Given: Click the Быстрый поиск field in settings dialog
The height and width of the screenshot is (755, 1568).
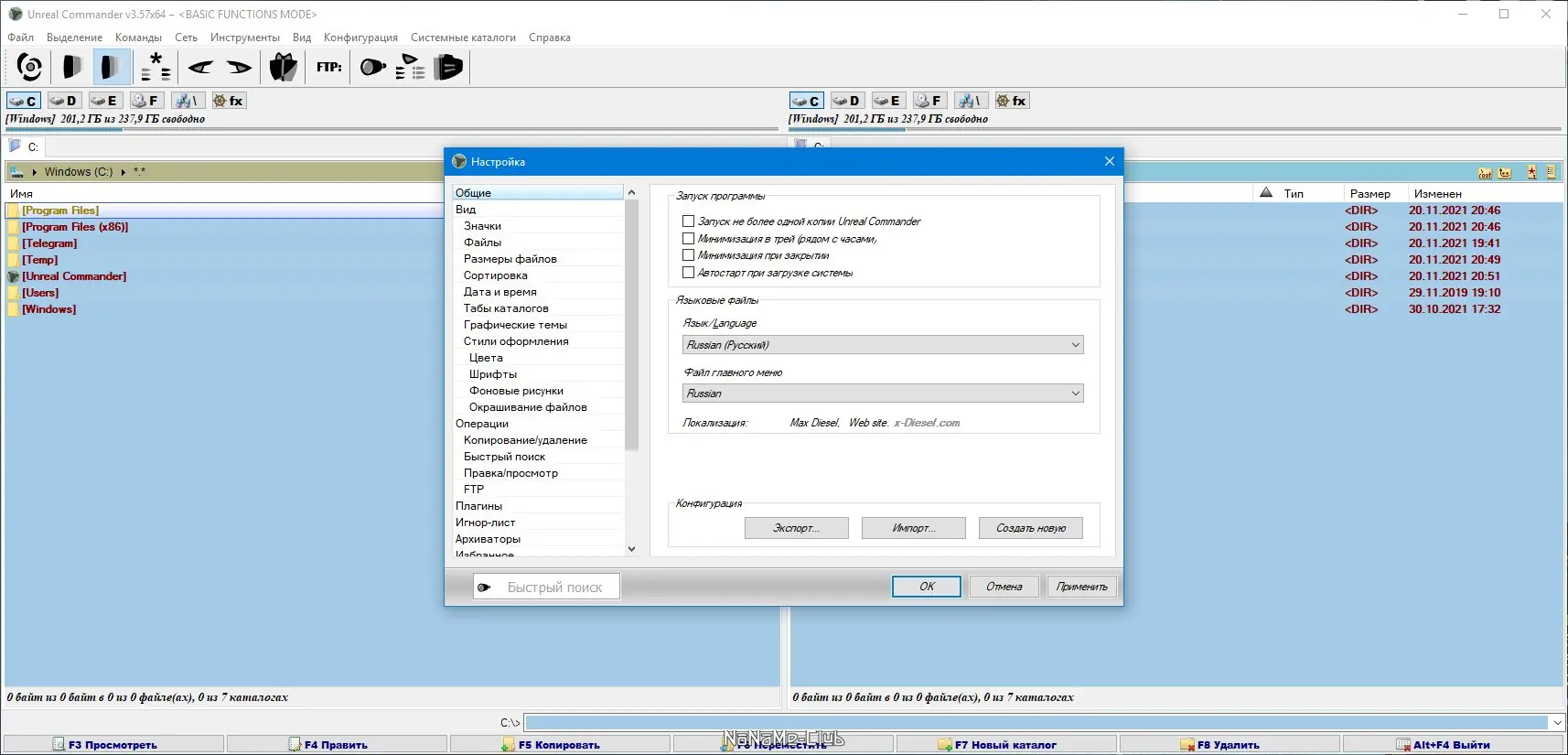Looking at the screenshot, I should pos(546,587).
